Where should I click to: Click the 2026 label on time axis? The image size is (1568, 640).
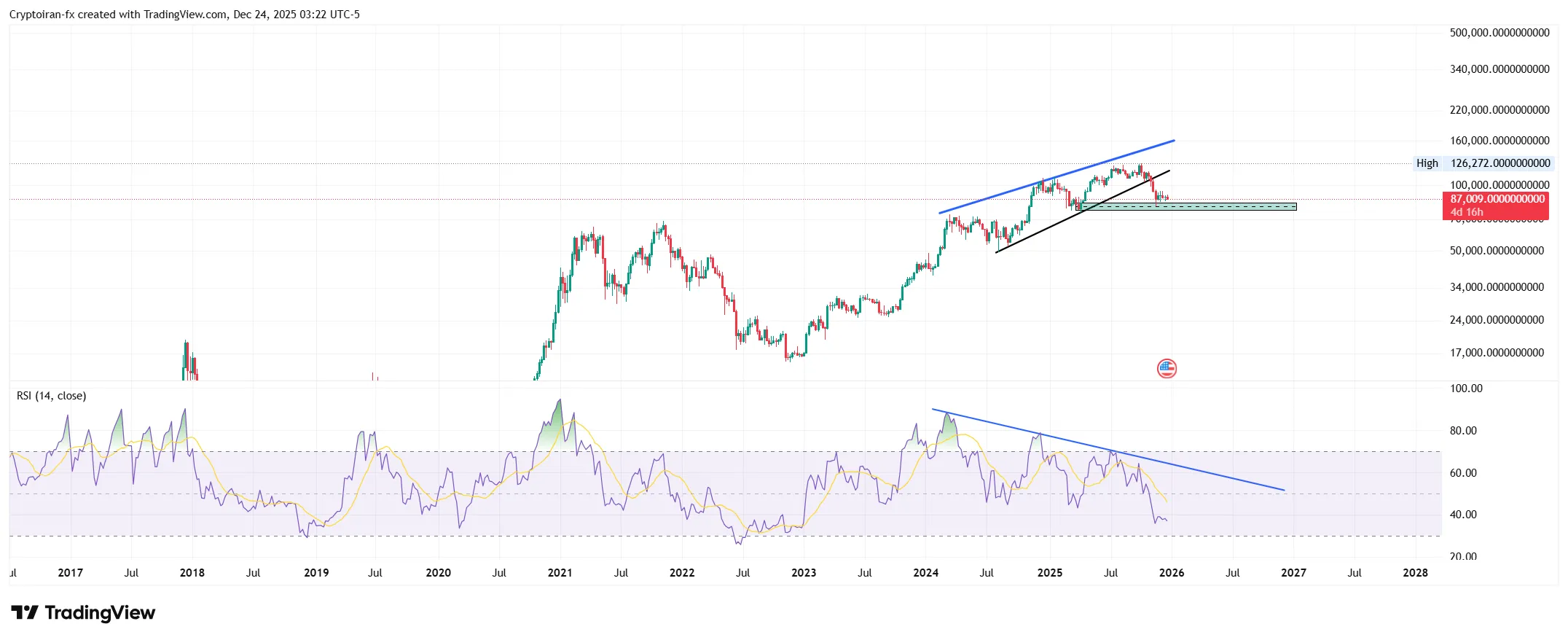1172,573
